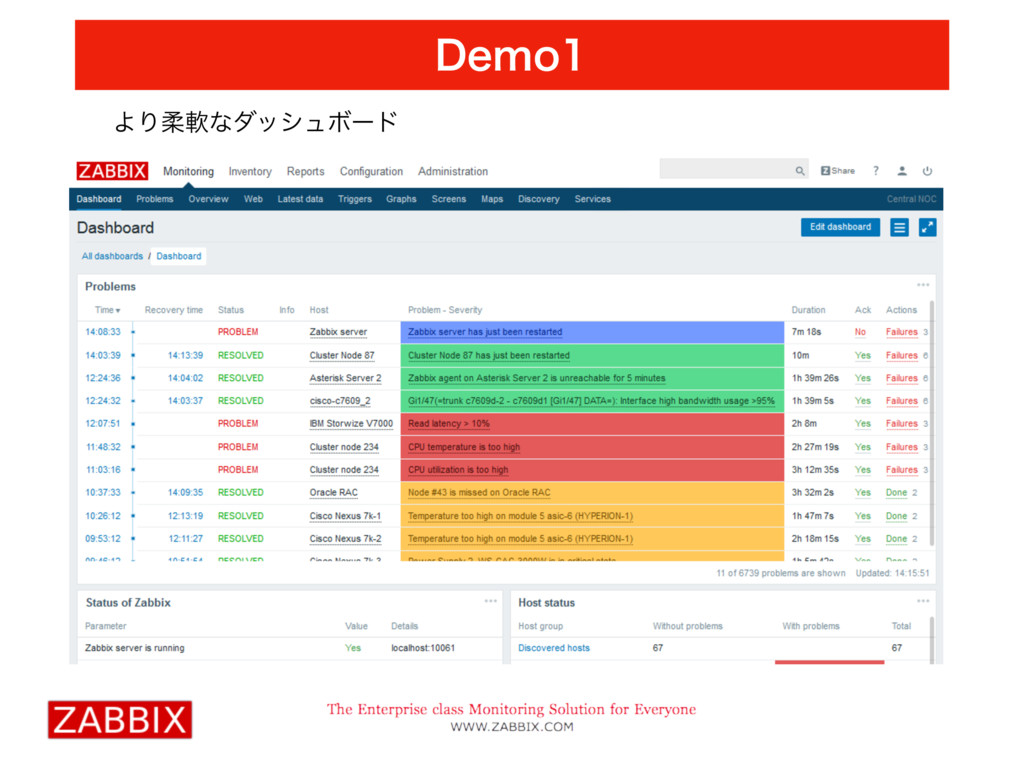The image size is (1024, 768).
Task: Open Oracle RAC host link
Action: (334, 492)
